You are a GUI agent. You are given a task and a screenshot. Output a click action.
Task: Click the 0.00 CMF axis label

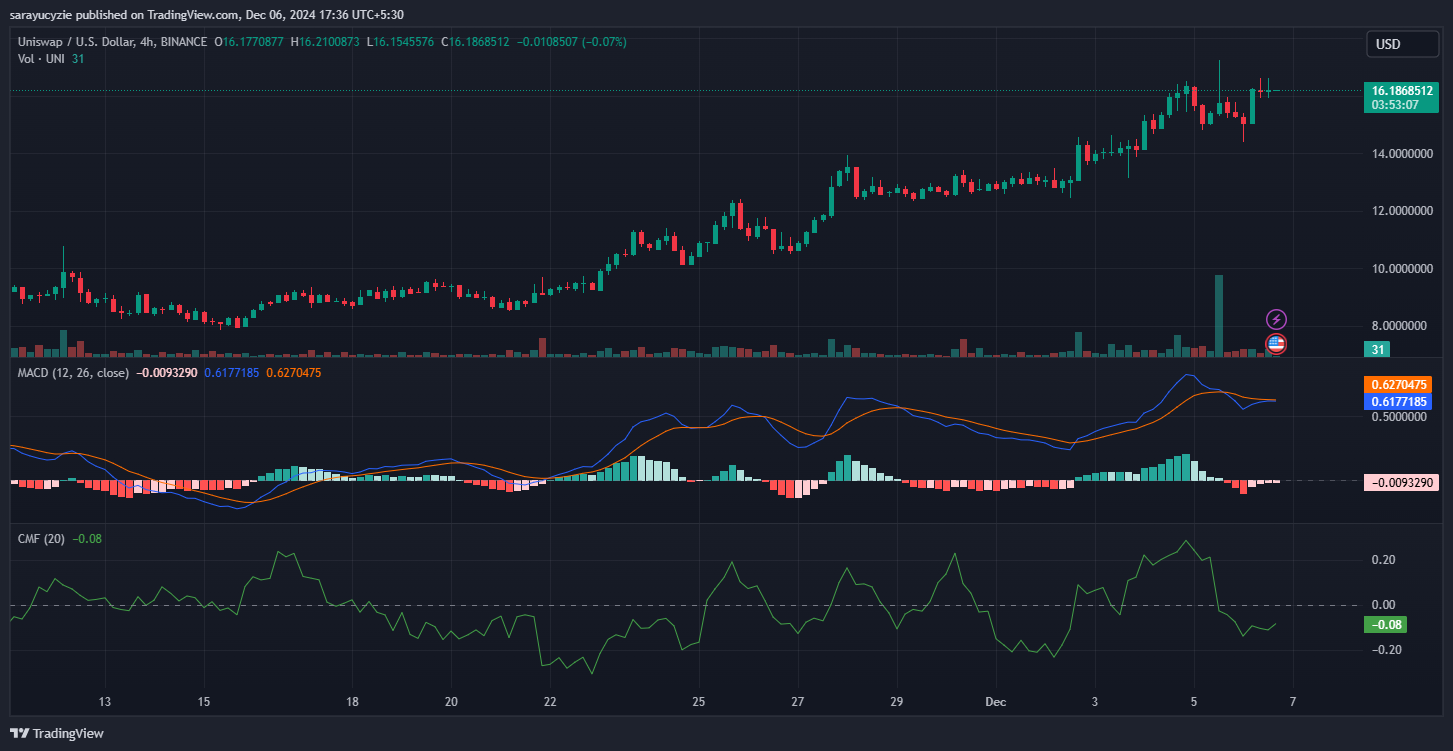tap(1384, 605)
